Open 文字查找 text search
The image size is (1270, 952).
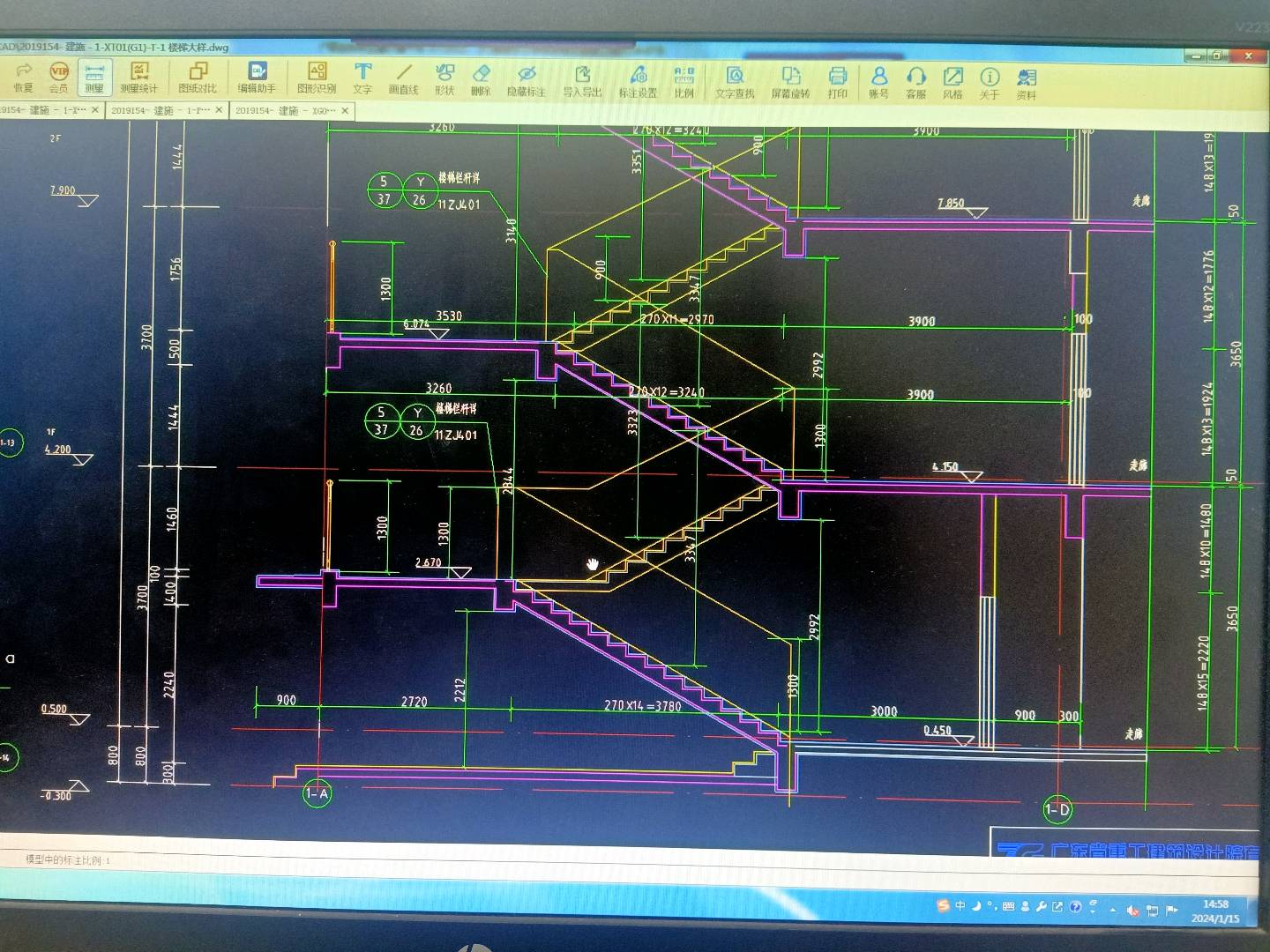[x=735, y=81]
